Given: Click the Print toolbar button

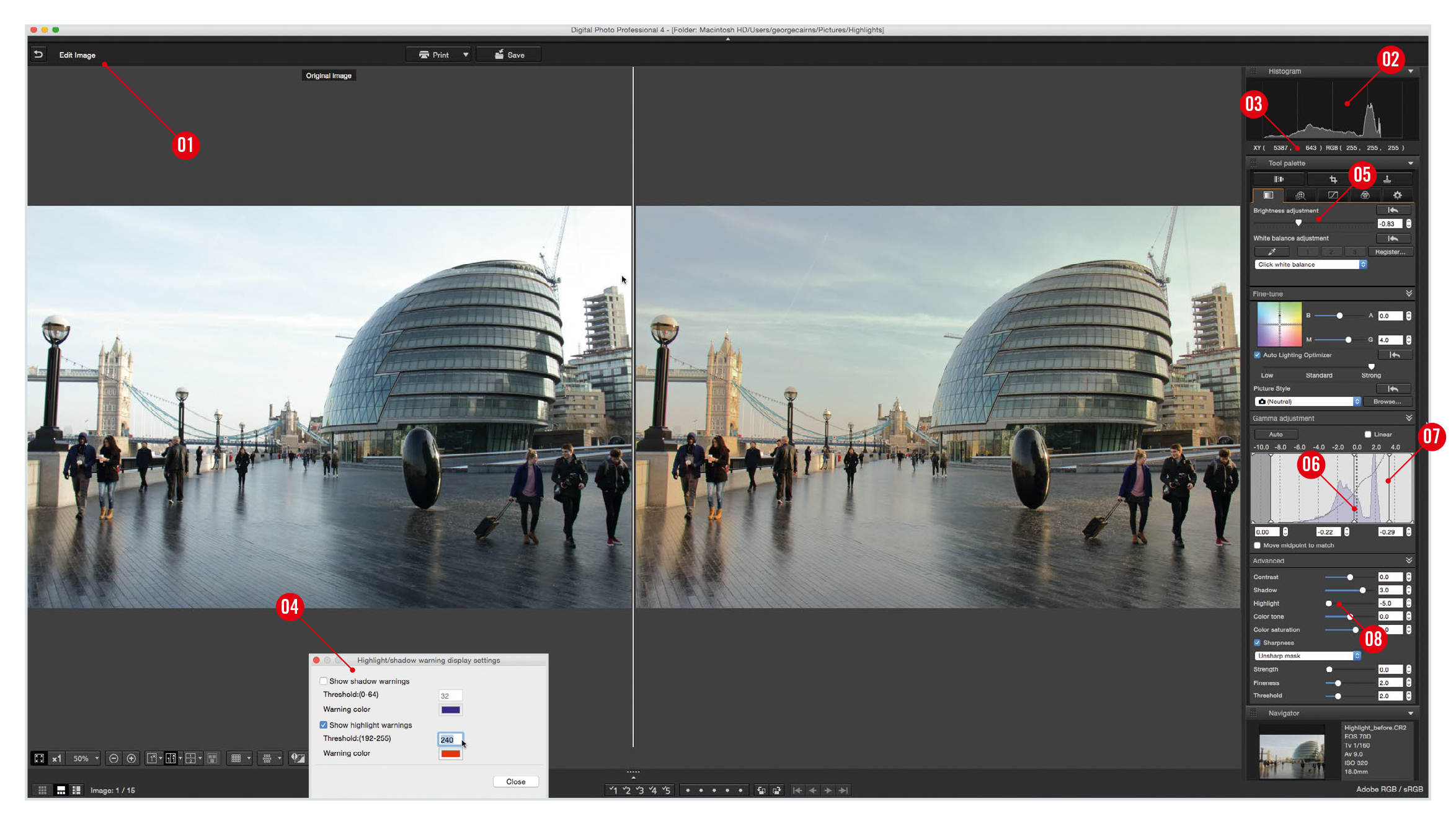Looking at the screenshot, I should (438, 54).
